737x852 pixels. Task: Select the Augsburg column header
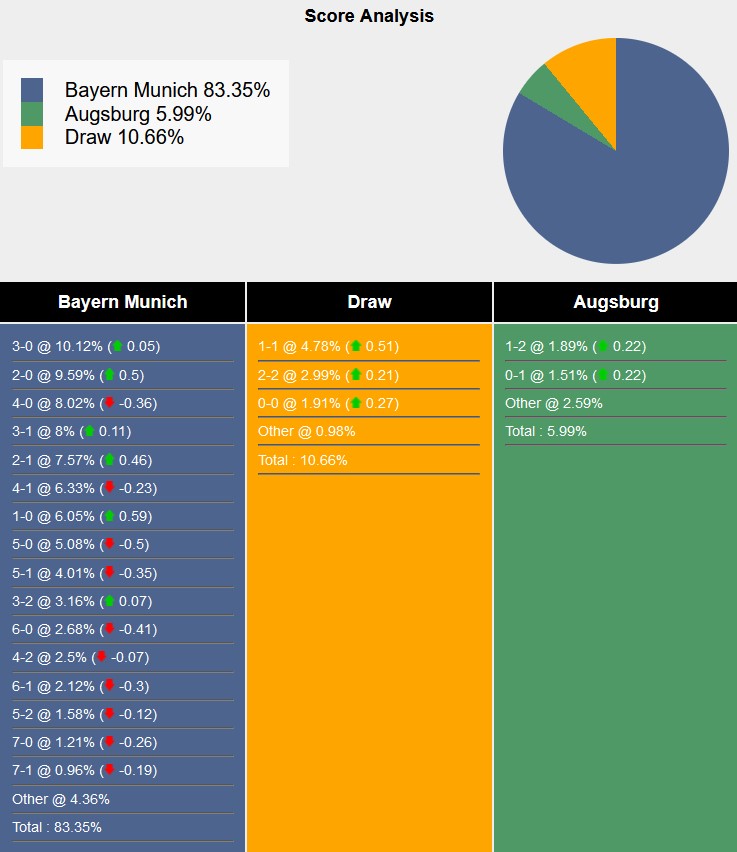click(615, 302)
